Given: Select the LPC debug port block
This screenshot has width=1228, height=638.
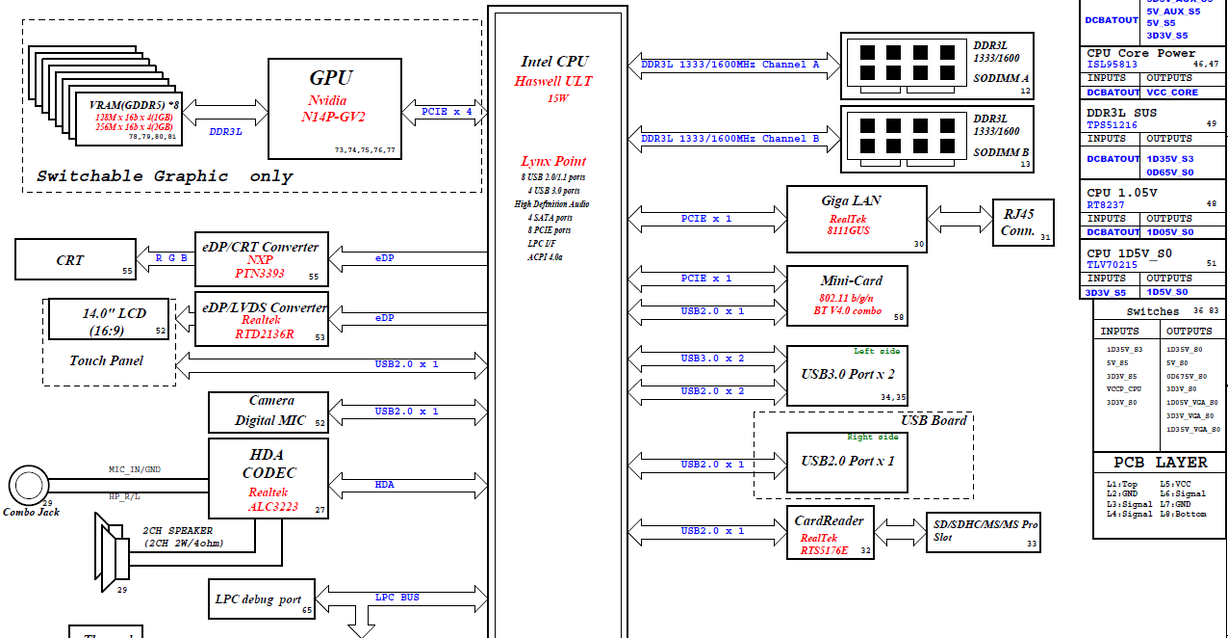Looking at the screenshot, I should coord(261,599).
